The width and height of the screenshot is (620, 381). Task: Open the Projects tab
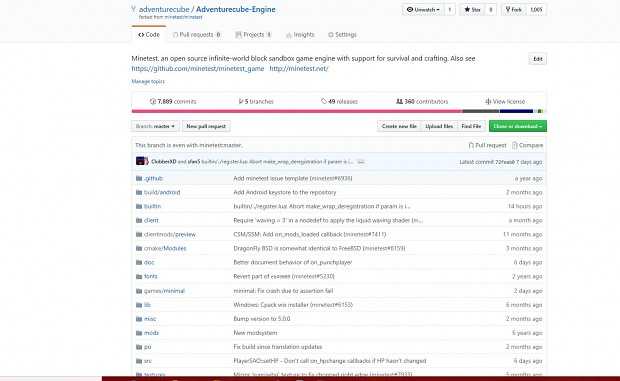pyautogui.click(x=253, y=35)
